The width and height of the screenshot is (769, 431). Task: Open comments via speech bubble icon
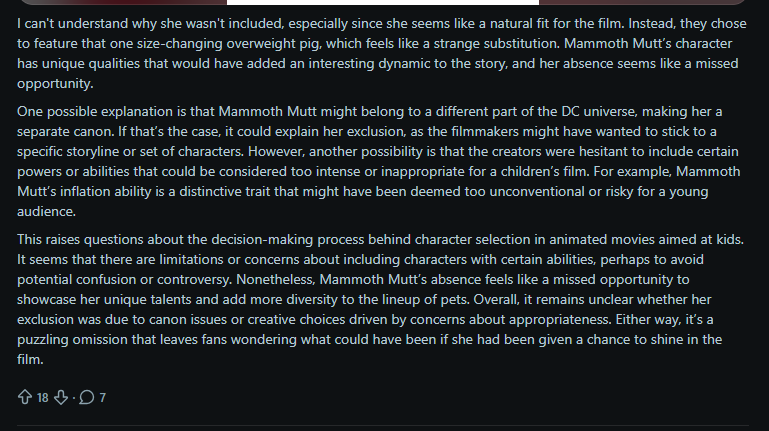click(x=86, y=397)
